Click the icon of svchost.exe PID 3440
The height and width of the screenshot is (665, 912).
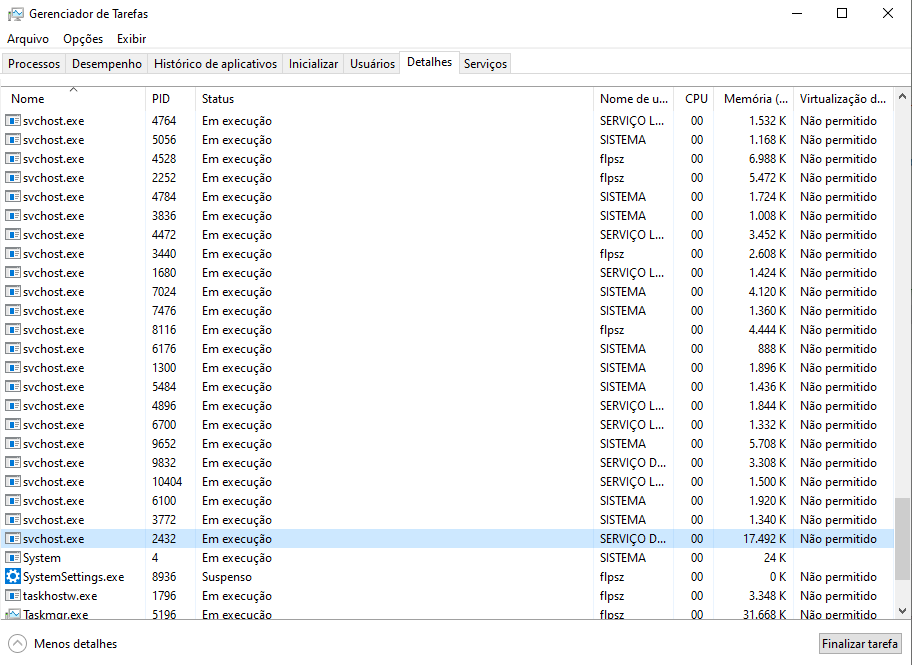pyautogui.click(x=13, y=254)
